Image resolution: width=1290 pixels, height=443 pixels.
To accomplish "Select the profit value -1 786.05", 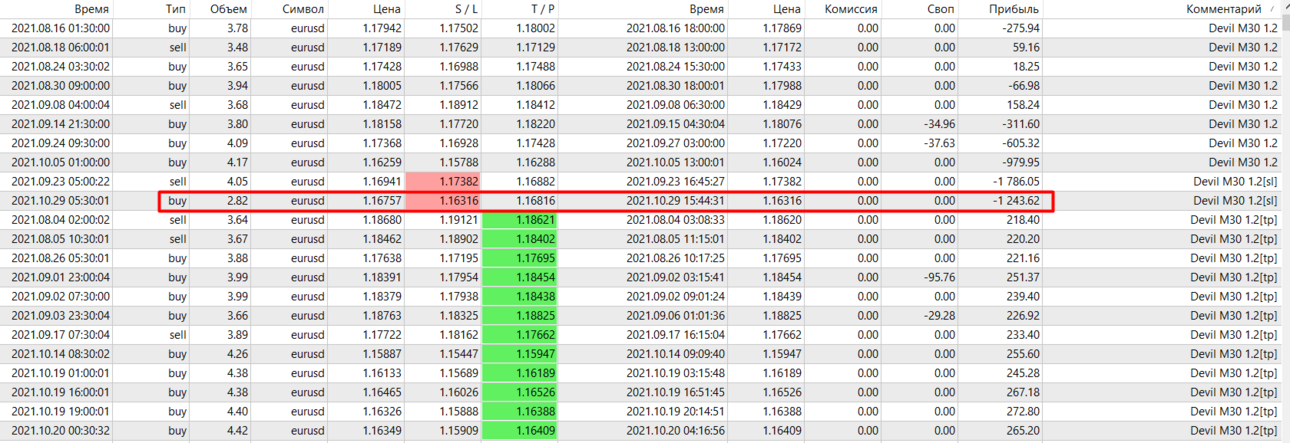I will click(1015, 181).
